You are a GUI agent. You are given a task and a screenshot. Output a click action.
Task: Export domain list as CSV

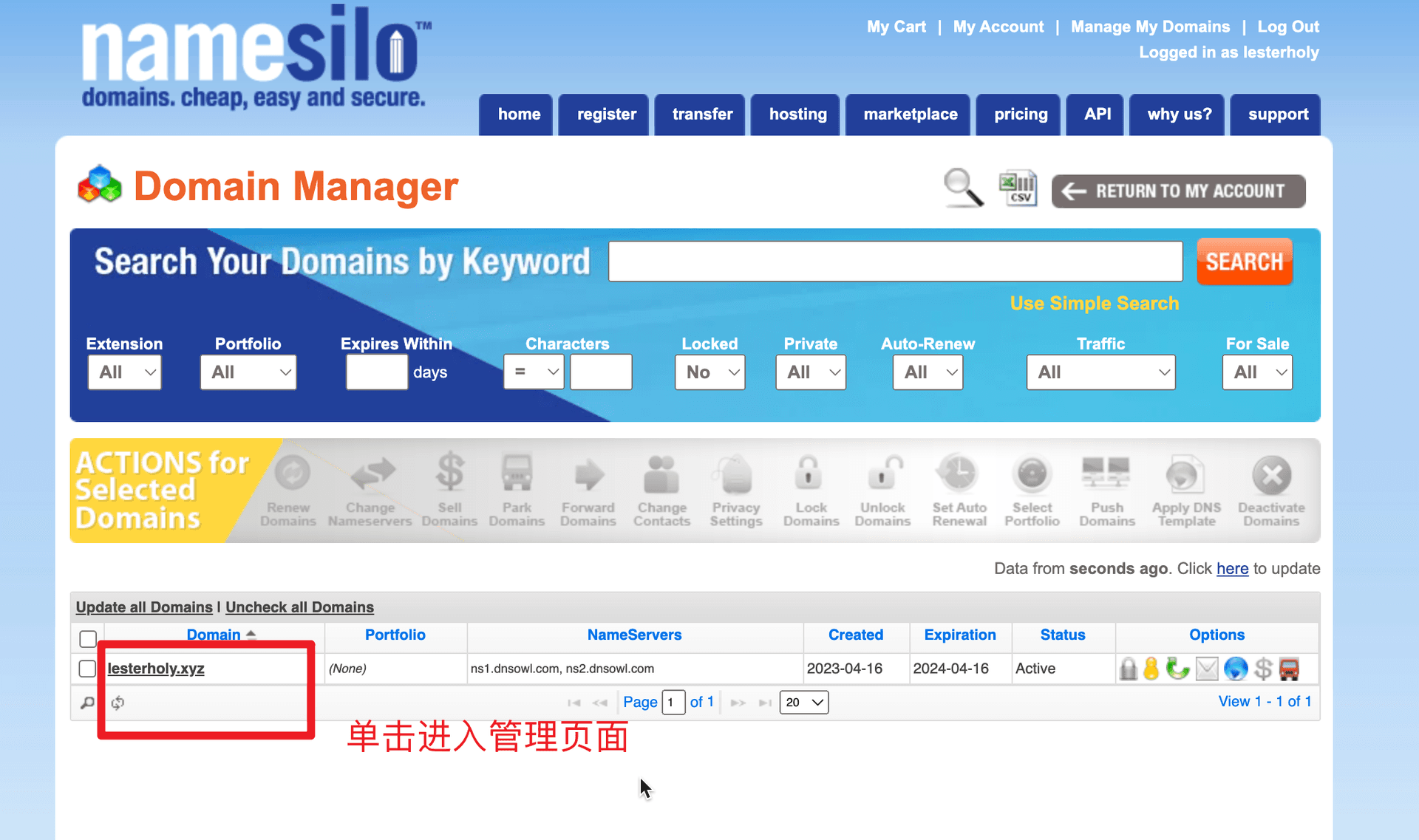1018,188
